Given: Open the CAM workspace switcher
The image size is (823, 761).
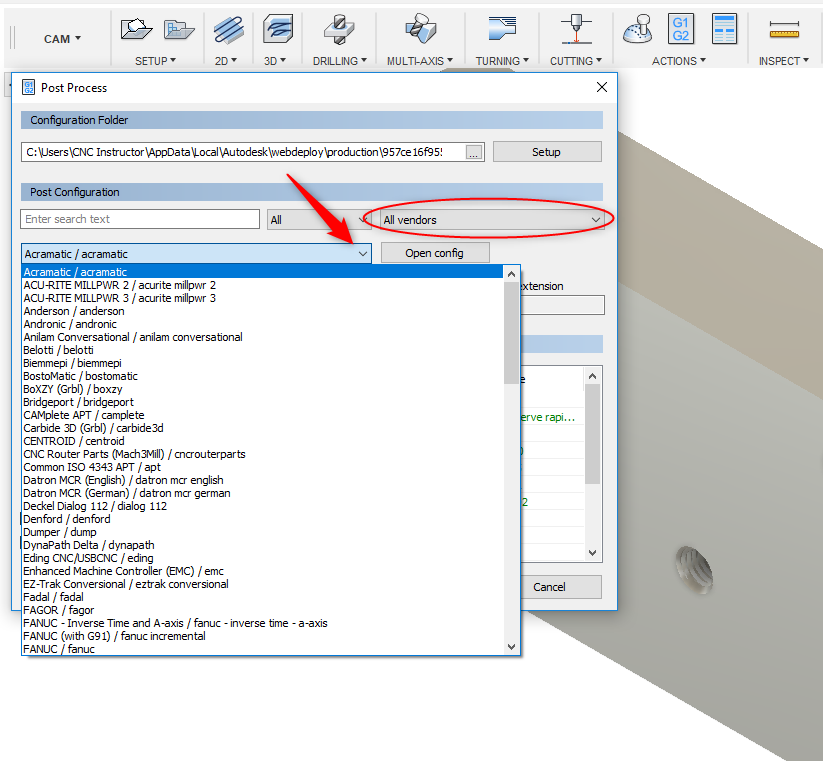Looking at the screenshot, I should tap(62, 39).
